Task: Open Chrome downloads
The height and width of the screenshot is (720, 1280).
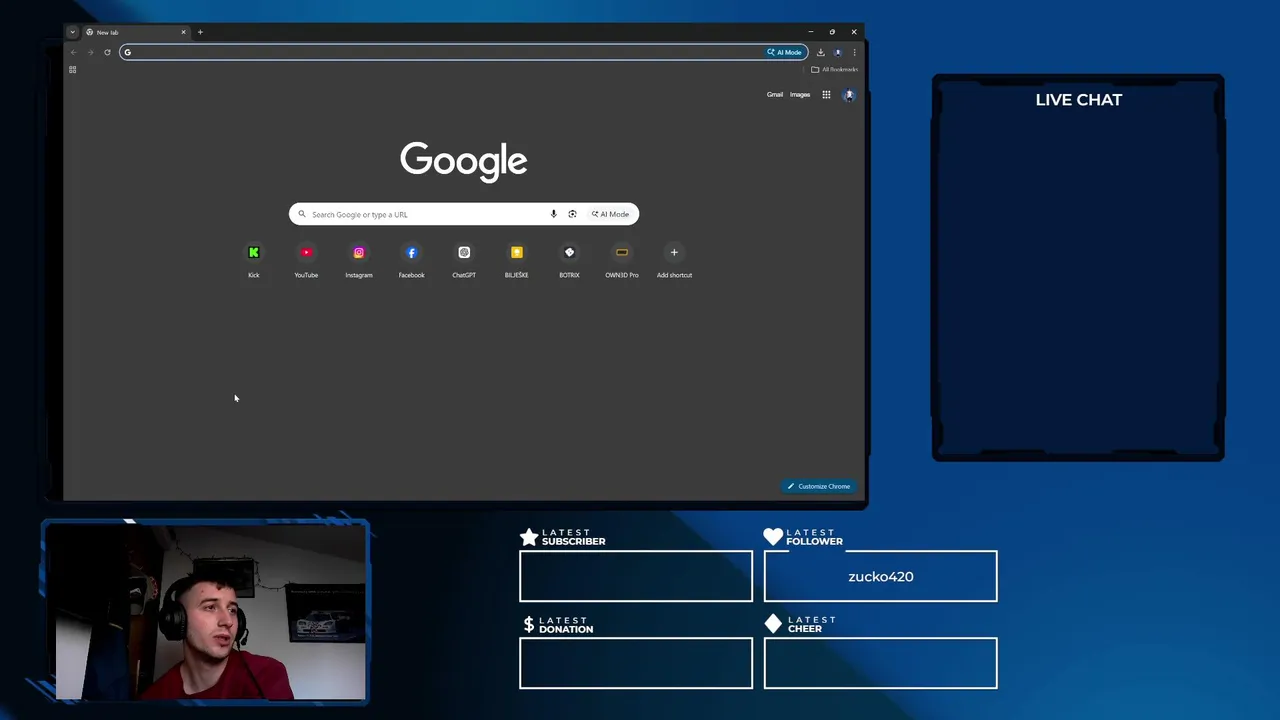Action: click(x=820, y=52)
